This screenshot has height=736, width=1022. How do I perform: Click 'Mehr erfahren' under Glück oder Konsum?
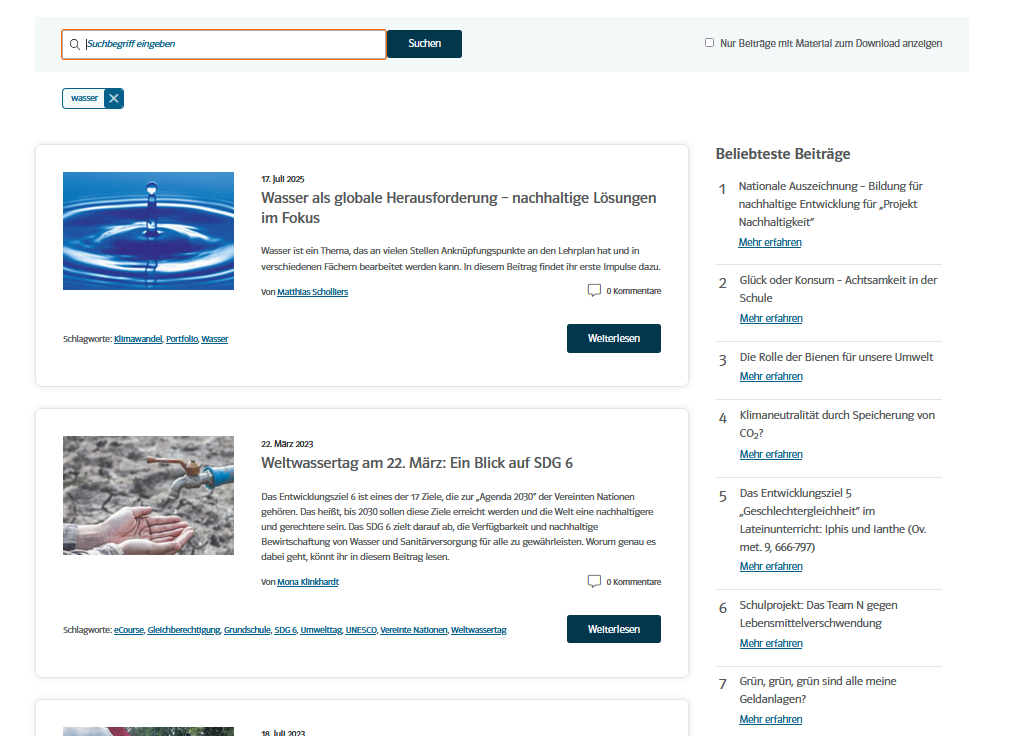click(x=771, y=319)
